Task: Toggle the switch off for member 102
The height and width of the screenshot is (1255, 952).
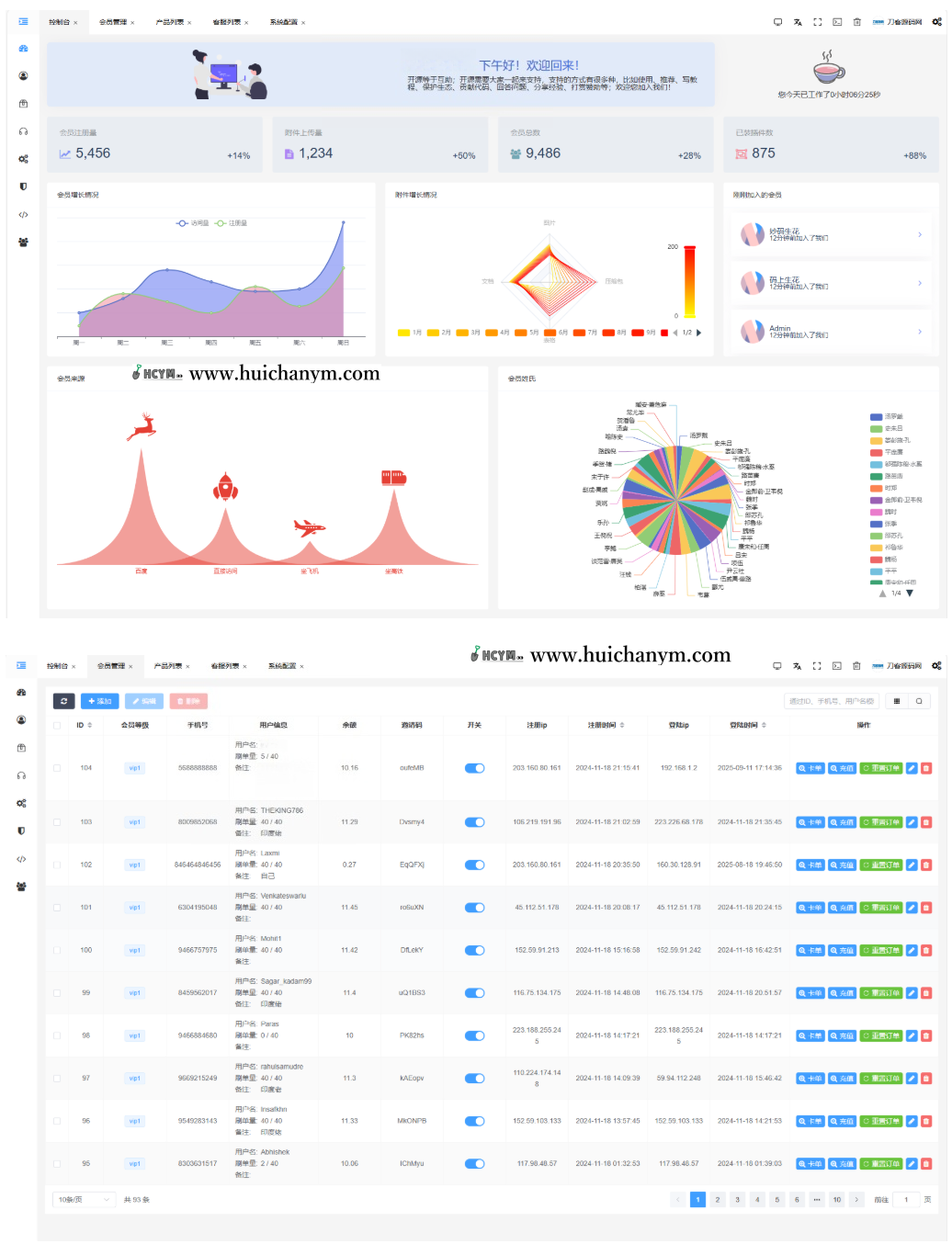Action: click(474, 865)
